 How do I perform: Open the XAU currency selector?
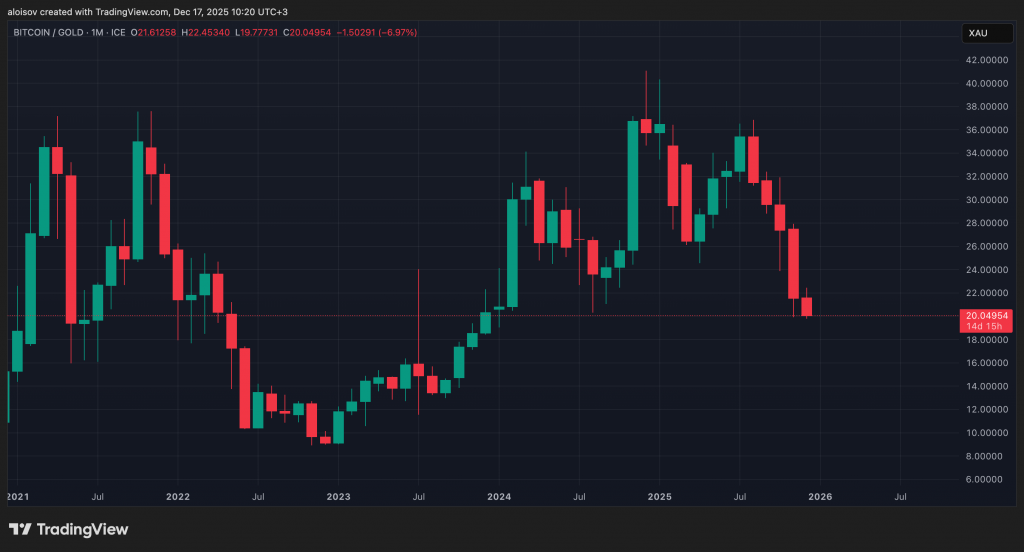click(x=978, y=33)
